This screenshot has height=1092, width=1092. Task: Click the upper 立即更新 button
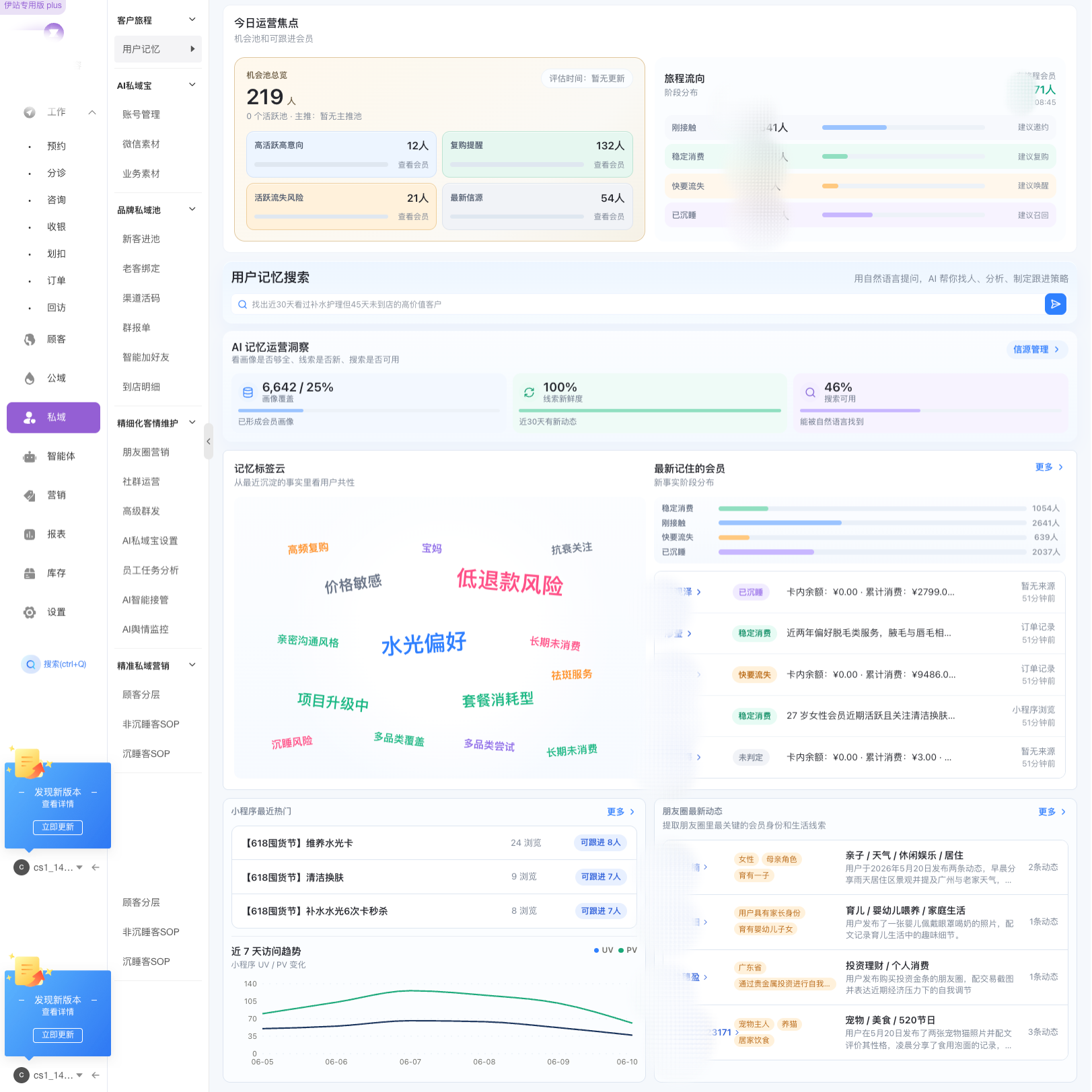tap(58, 828)
